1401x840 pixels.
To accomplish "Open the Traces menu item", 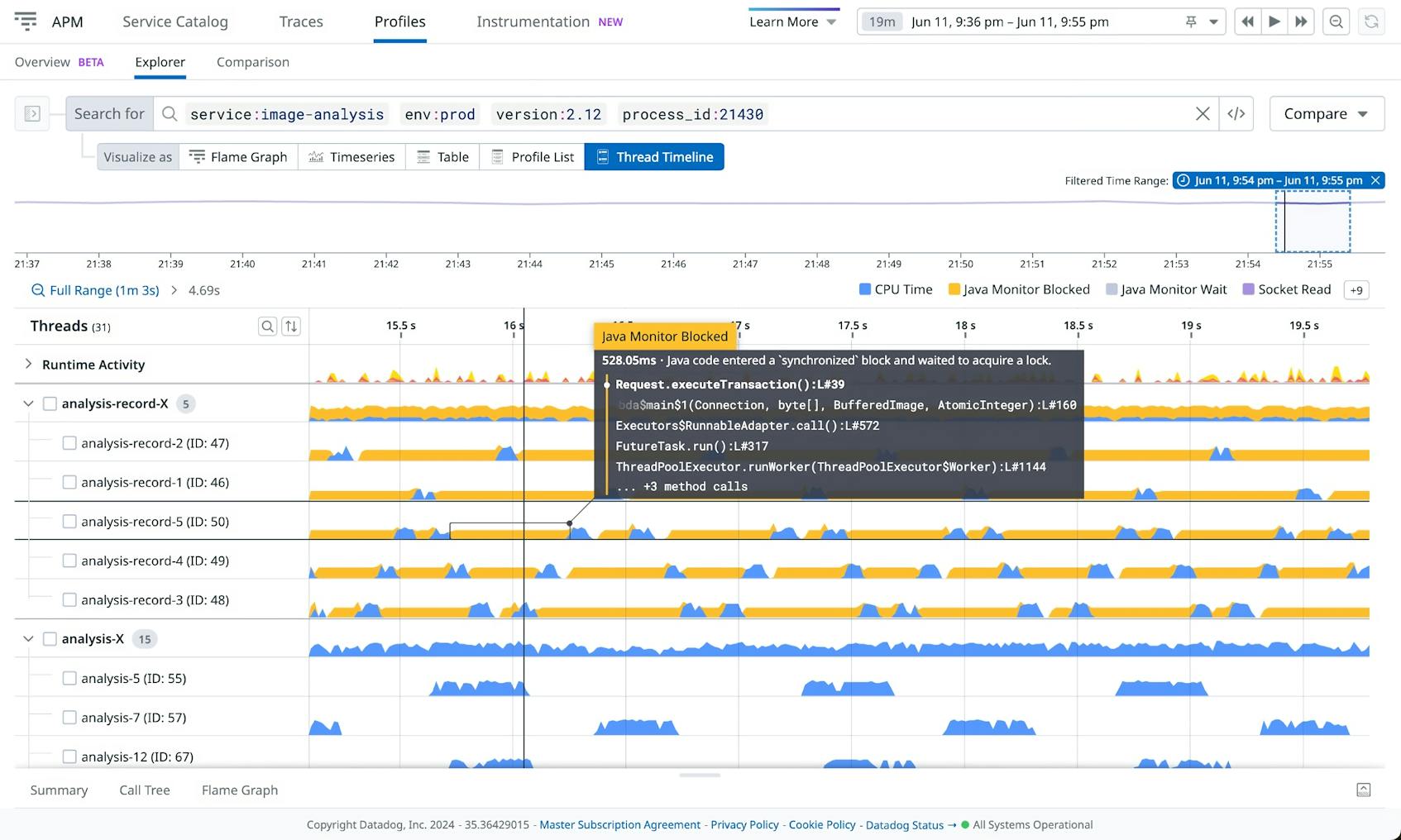I will pyautogui.click(x=299, y=21).
